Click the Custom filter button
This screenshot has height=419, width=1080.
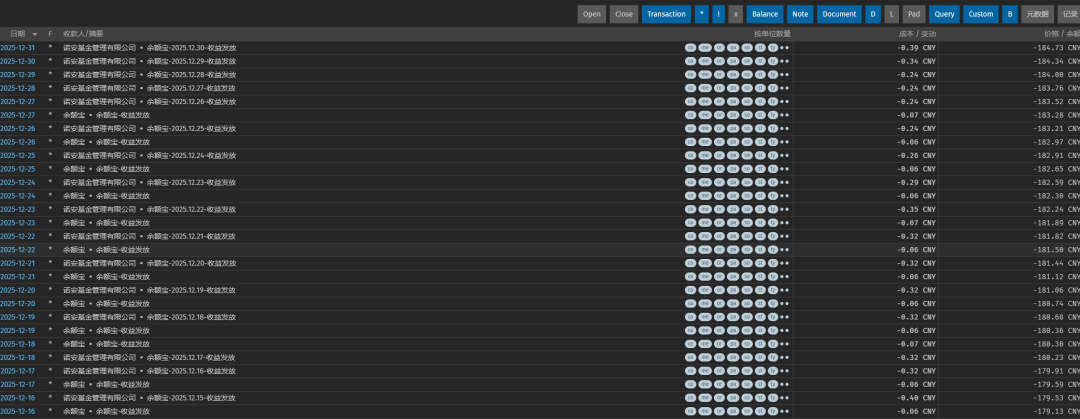981,14
